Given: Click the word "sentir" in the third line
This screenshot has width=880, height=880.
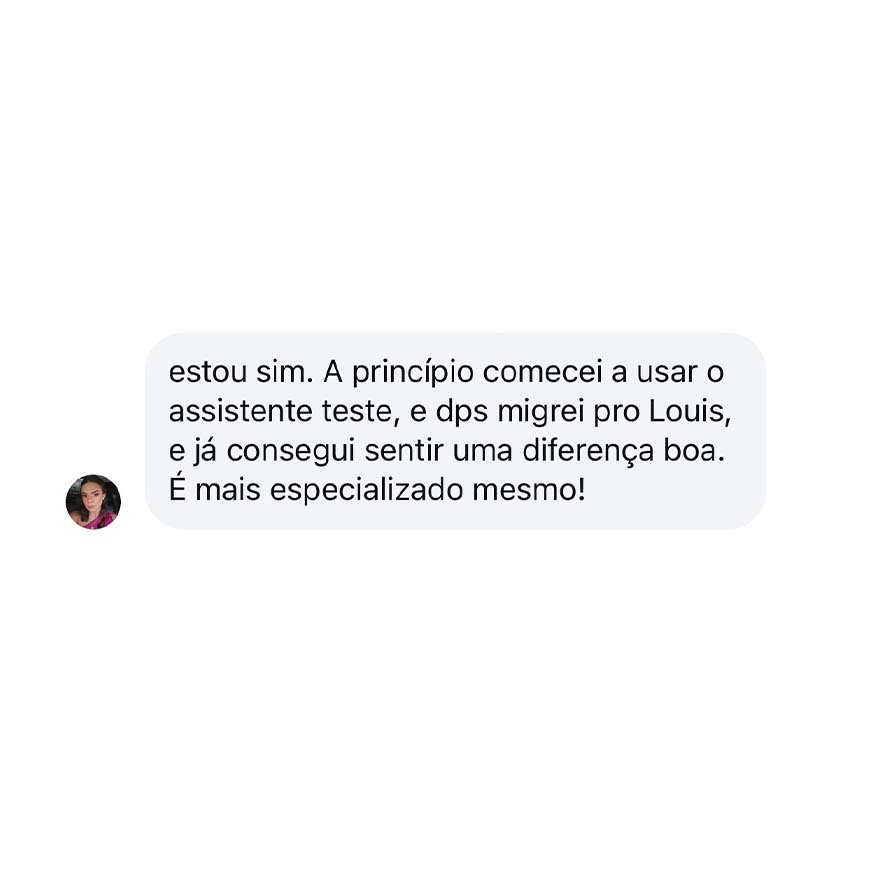Looking at the screenshot, I should [x=404, y=451].
